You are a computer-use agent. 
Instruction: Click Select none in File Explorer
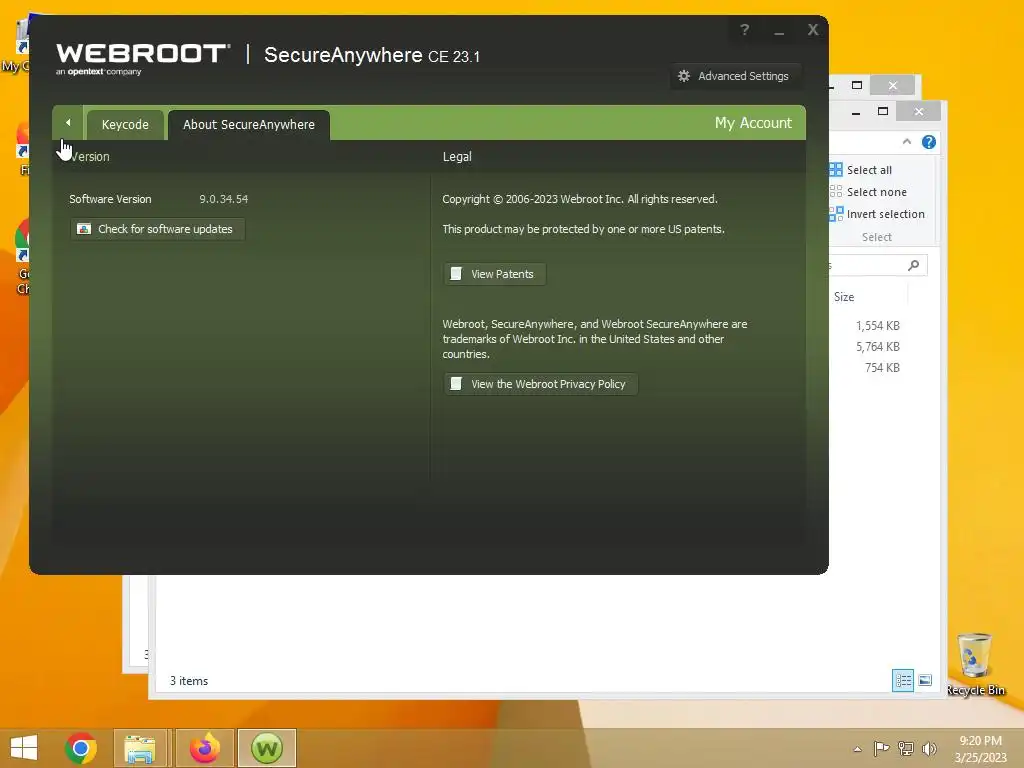point(869,192)
